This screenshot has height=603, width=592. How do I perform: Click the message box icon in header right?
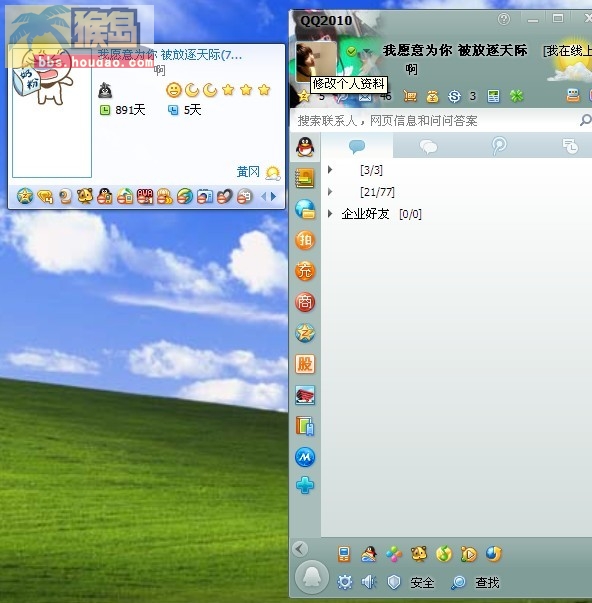[572, 95]
